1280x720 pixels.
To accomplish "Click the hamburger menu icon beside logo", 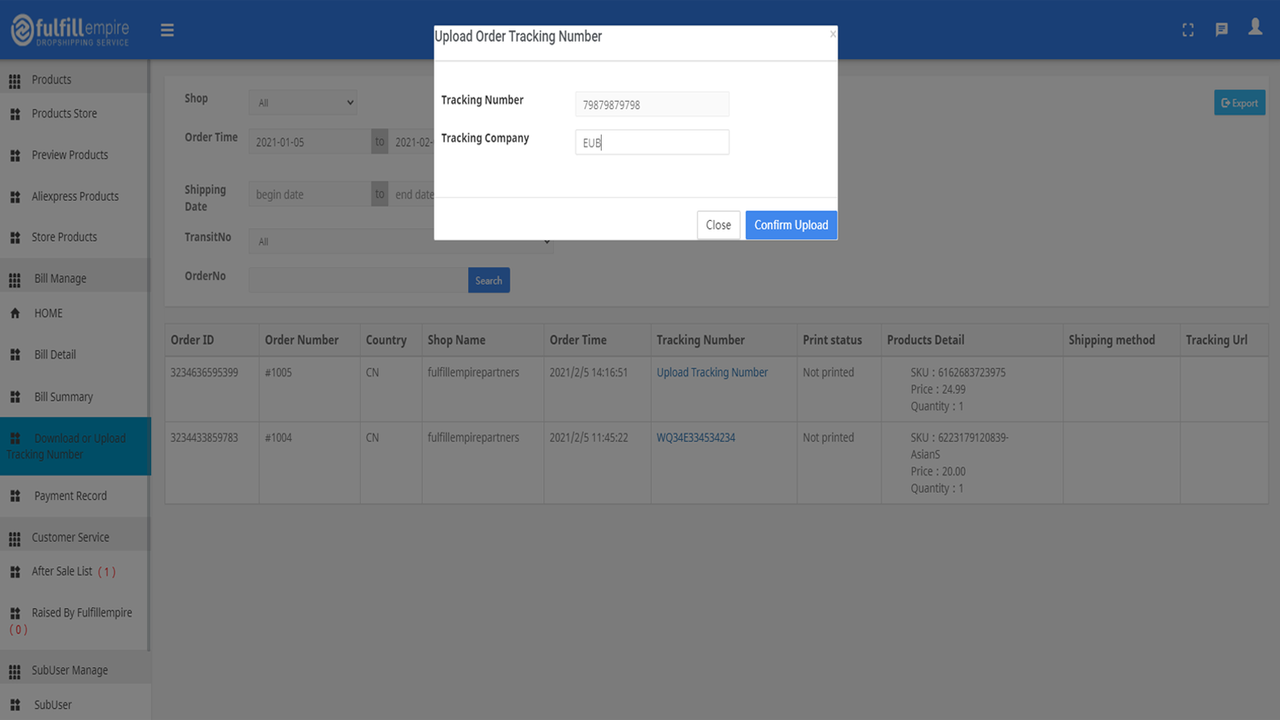I will point(167,30).
